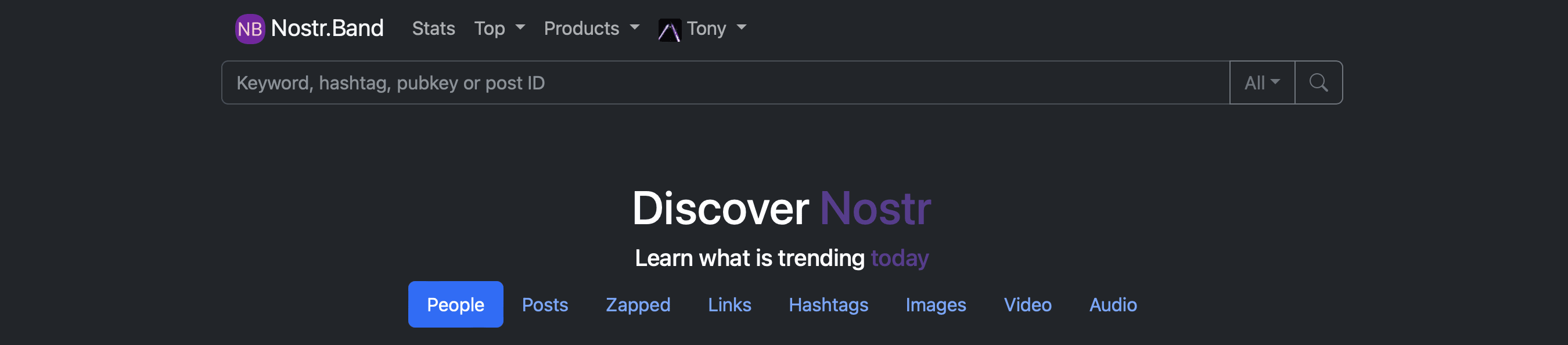1568x345 pixels.
Task: Open the Links tab
Action: 729,304
